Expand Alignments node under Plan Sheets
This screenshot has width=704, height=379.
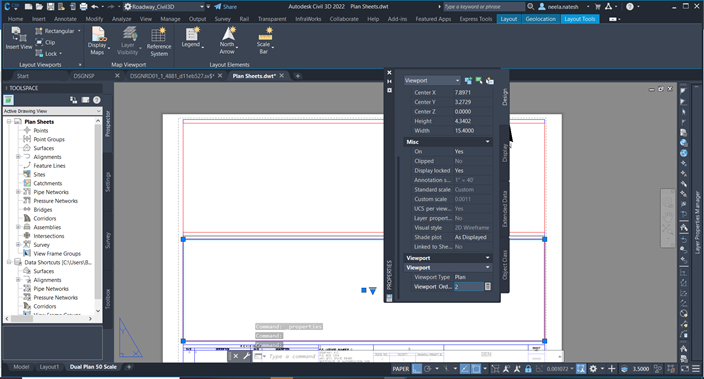point(18,157)
